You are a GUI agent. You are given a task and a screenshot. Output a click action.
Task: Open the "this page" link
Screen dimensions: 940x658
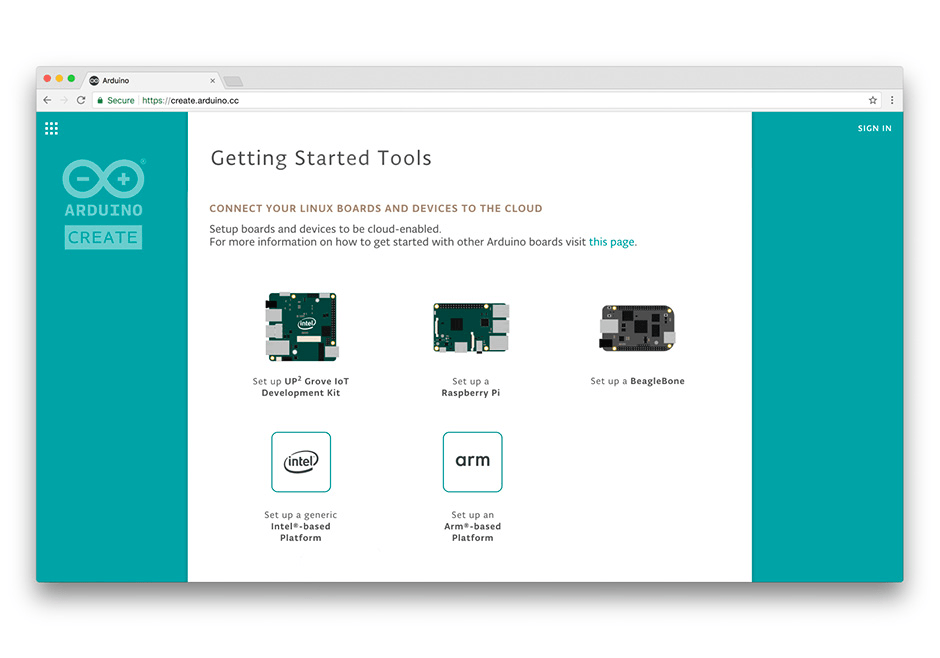(613, 241)
